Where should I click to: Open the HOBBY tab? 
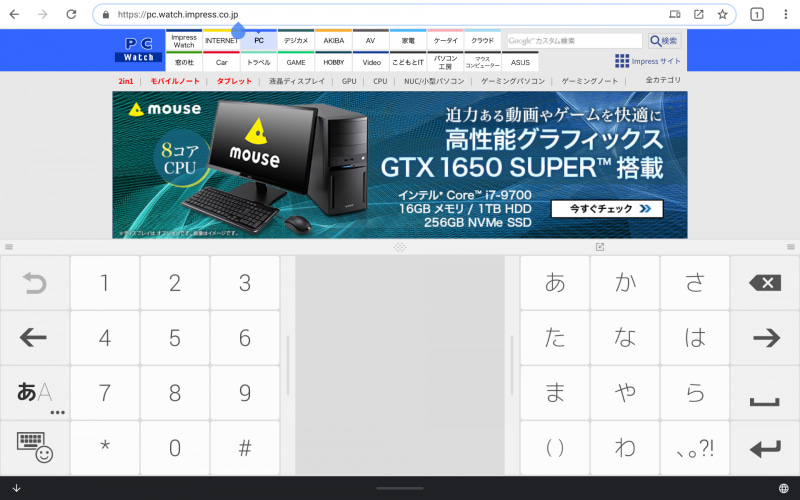[334, 62]
